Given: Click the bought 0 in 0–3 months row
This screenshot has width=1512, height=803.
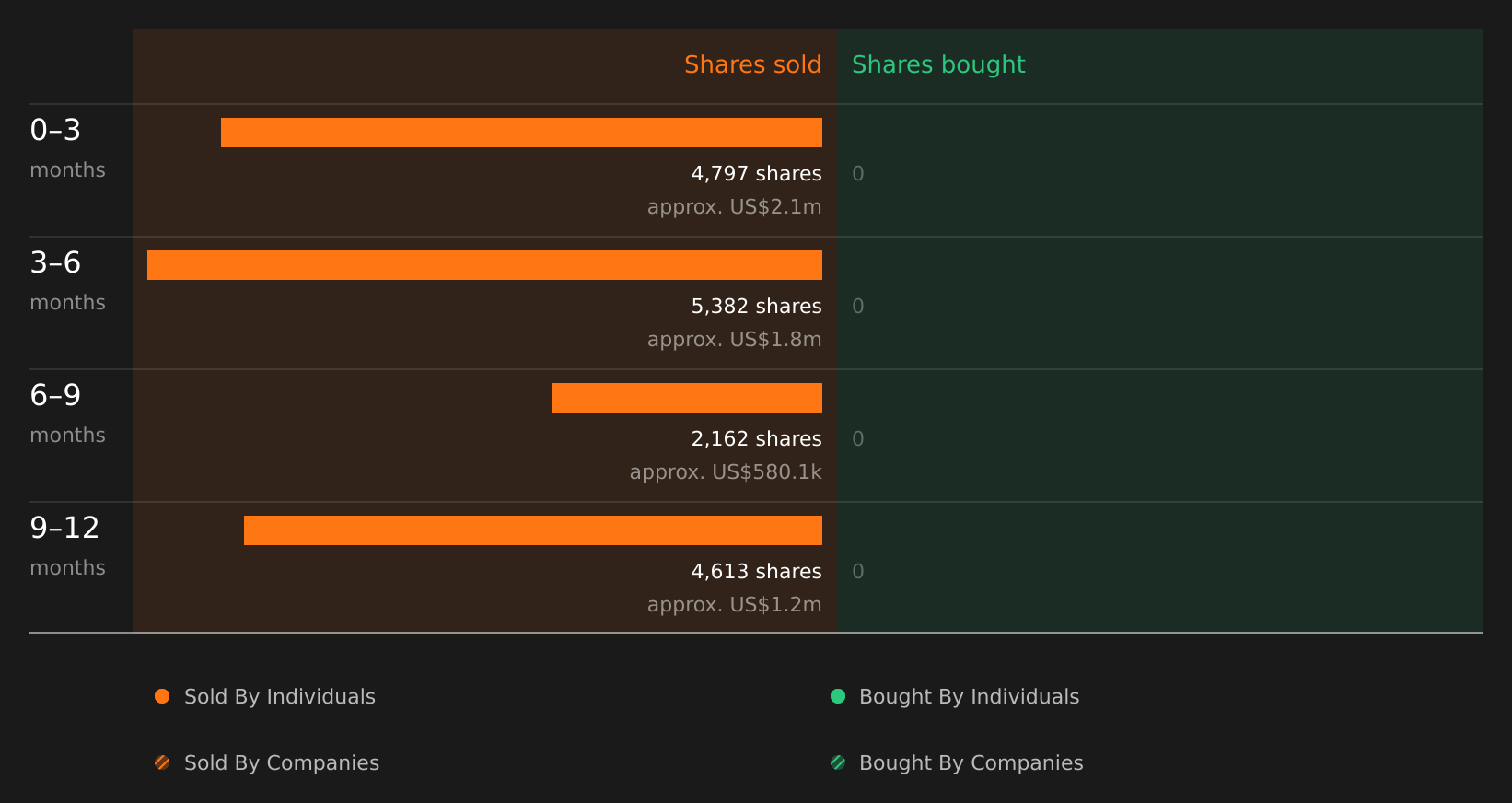Looking at the screenshot, I should pos(858,174).
